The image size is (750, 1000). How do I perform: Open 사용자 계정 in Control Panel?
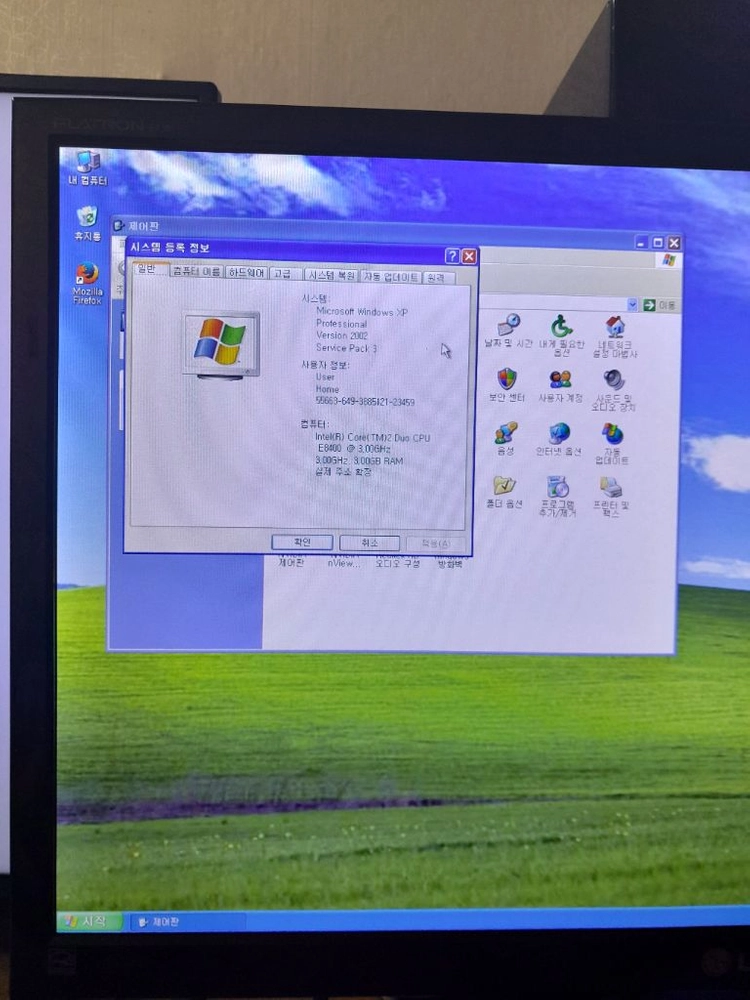(x=560, y=386)
